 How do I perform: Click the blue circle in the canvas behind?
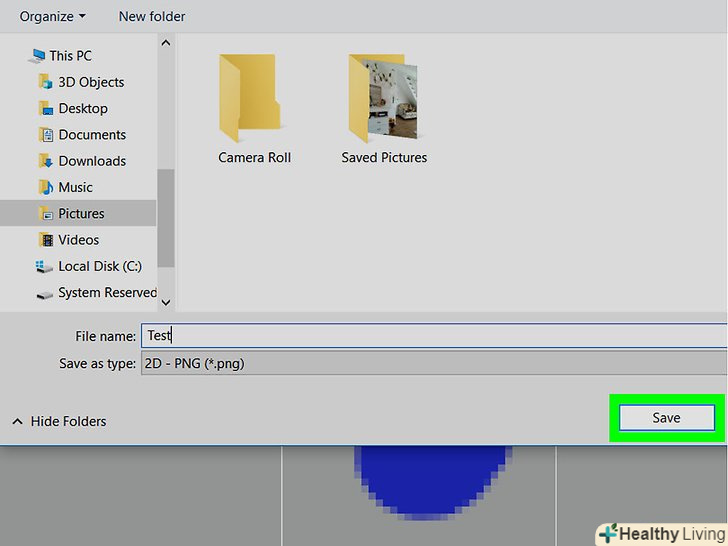432,481
